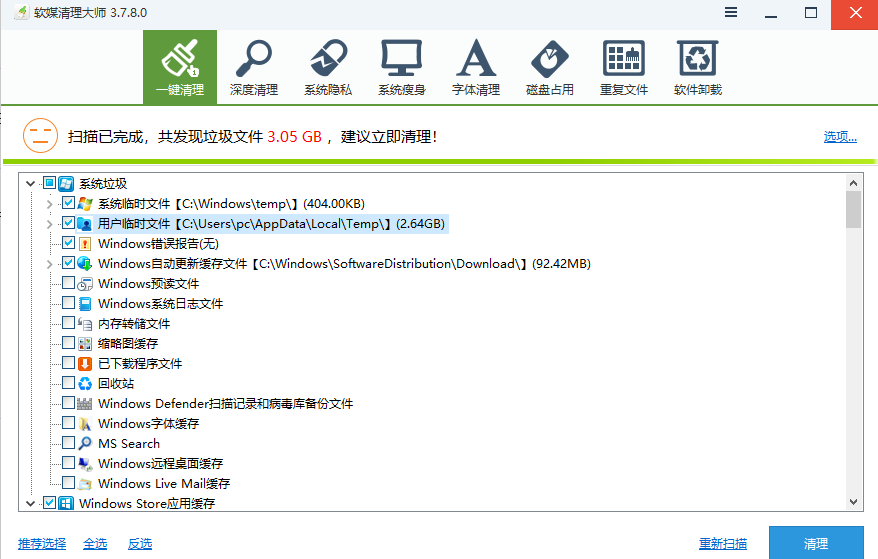Check the 缩略图缓存 checkbox
Image resolution: width=878 pixels, height=559 pixels.
pyautogui.click(x=68, y=343)
